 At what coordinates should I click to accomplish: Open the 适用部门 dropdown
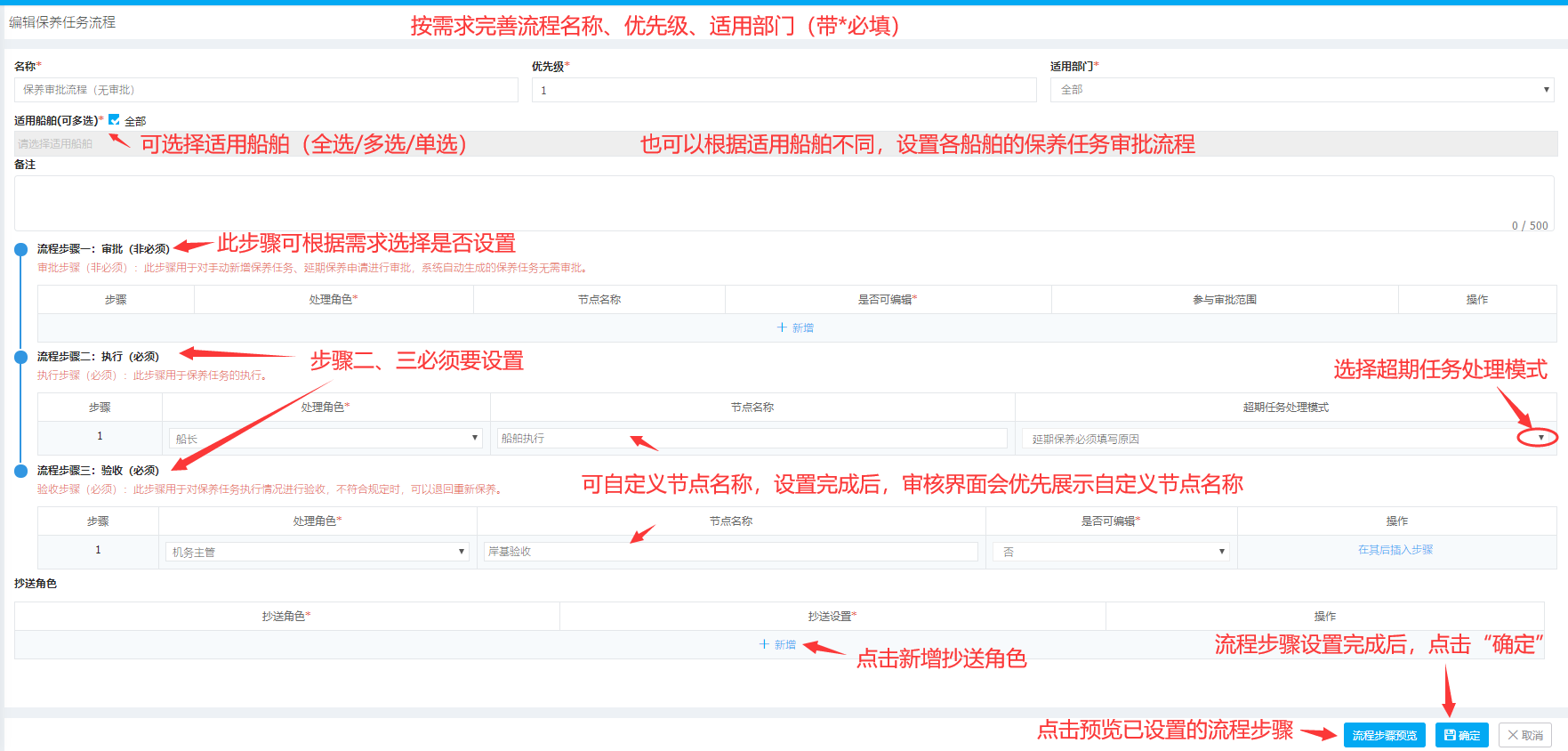coord(1302,90)
